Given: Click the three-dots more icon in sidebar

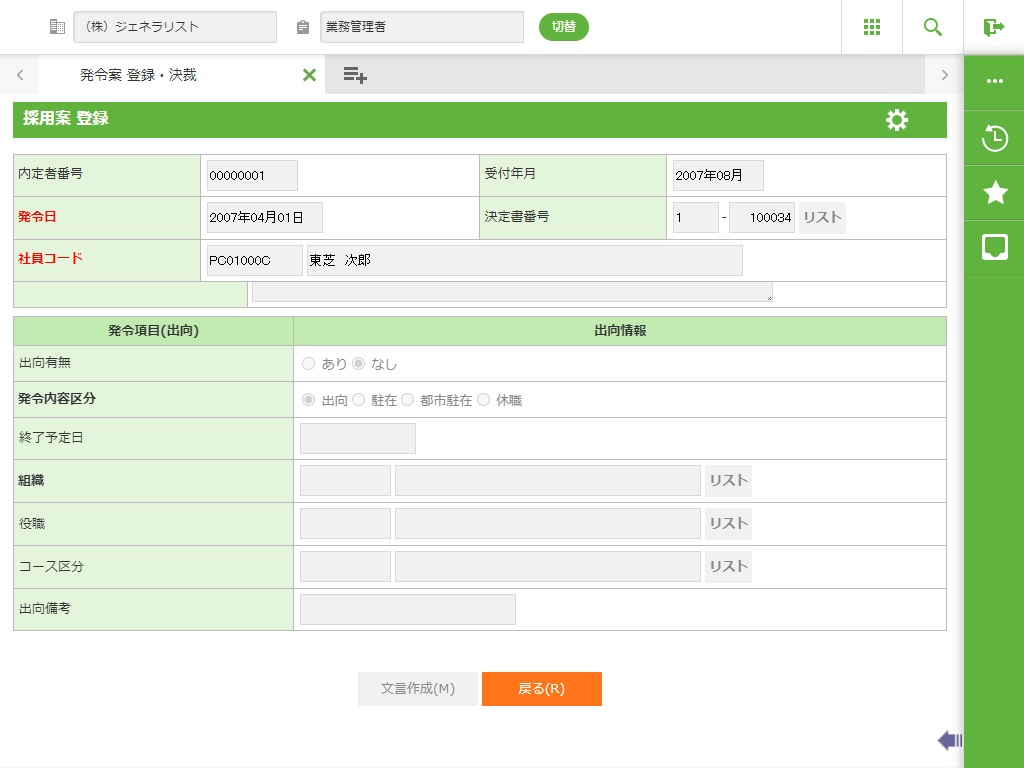Looking at the screenshot, I should click(x=995, y=82).
